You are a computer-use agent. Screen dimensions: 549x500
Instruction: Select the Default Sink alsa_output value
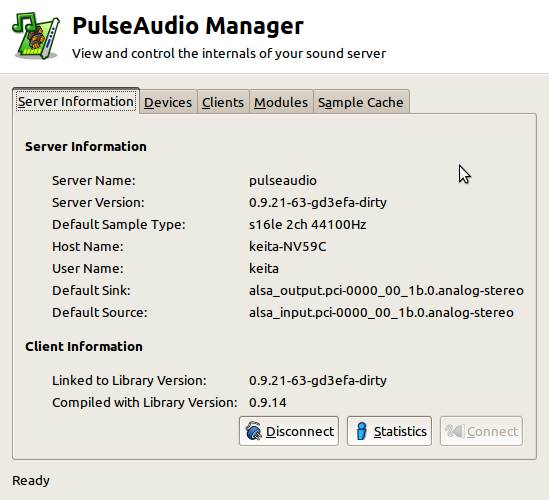(x=387, y=291)
